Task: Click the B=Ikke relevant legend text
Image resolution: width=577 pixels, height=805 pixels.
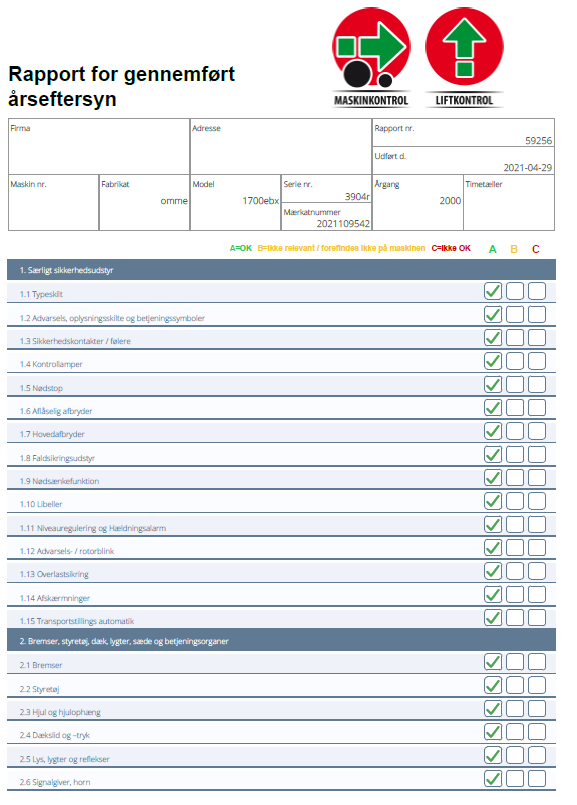Action: tap(341, 248)
